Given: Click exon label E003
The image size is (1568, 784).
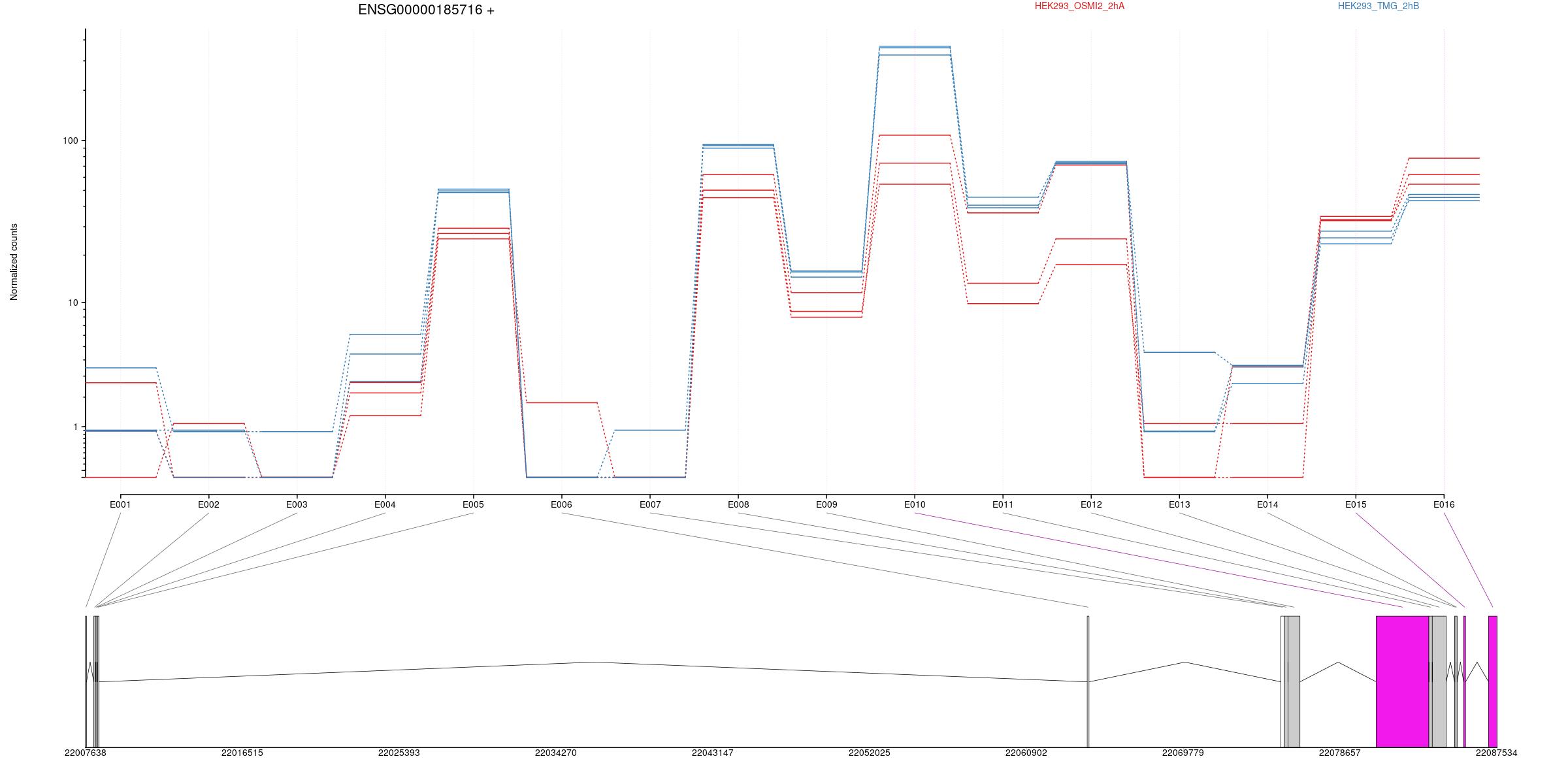Looking at the screenshot, I should pyautogui.click(x=297, y=504).
